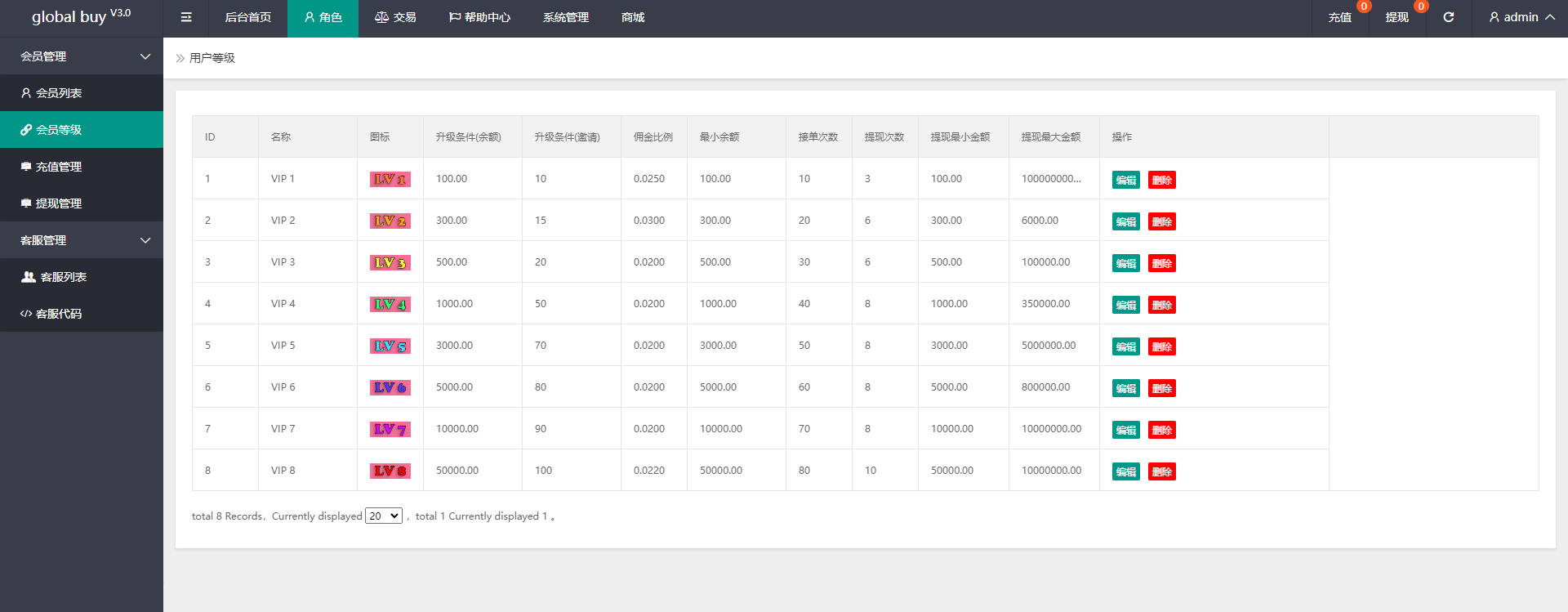Delete the VIP 8 row
The height and width of the screenshot is (612, 1568).
(x=1162, y=471)
